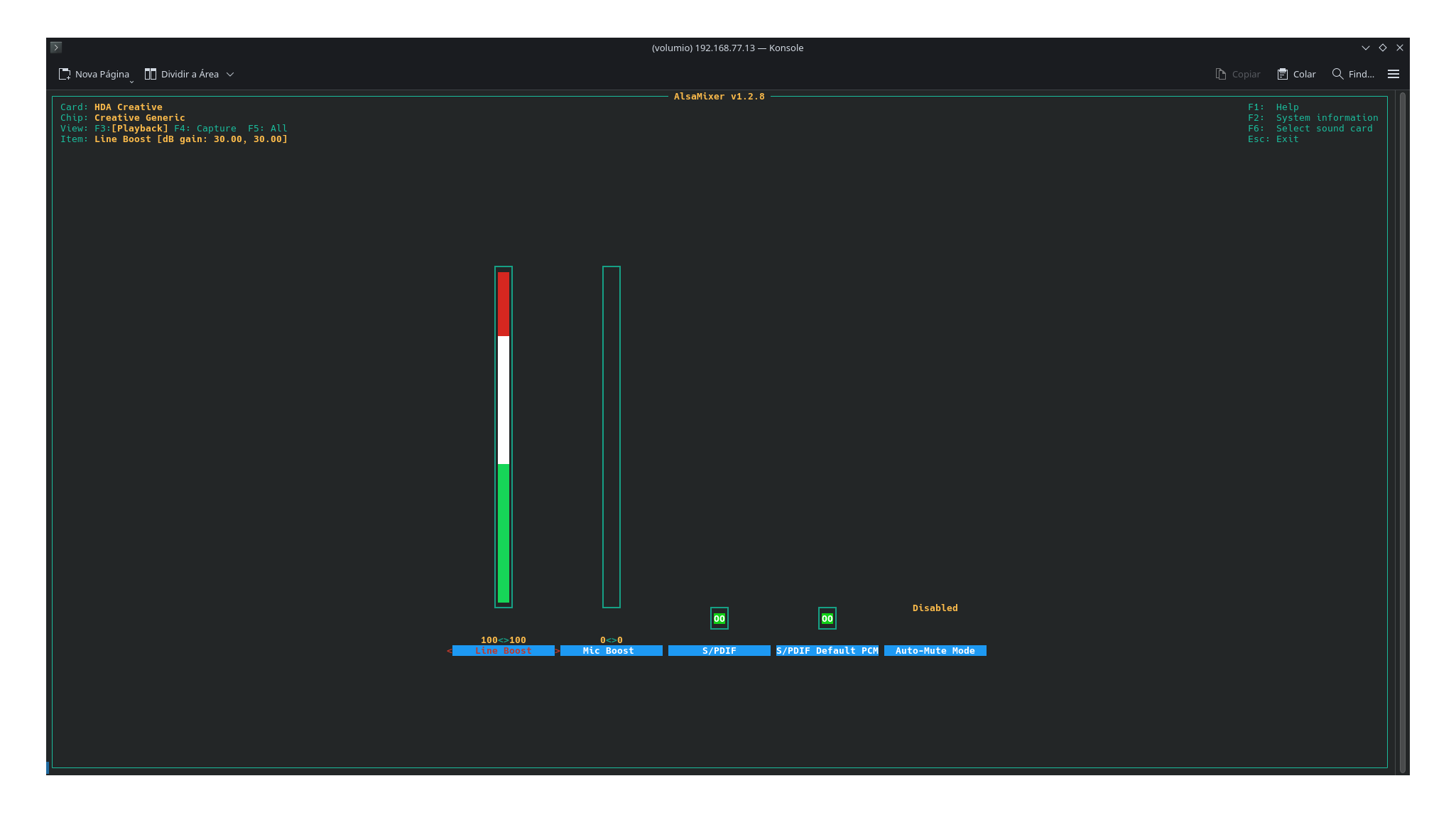Click the S/PDIF channel label
This screenshot has width=1456, height=830.
719,650
